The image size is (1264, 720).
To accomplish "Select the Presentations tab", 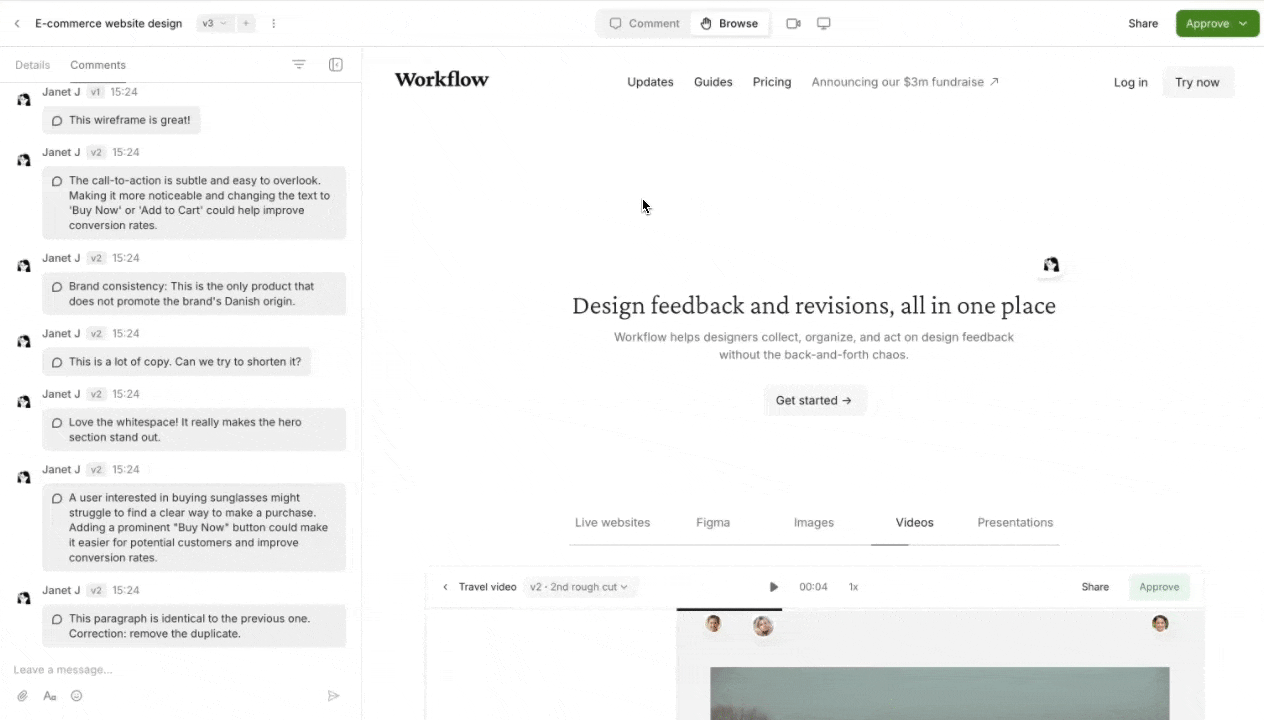I will 1015,523.
